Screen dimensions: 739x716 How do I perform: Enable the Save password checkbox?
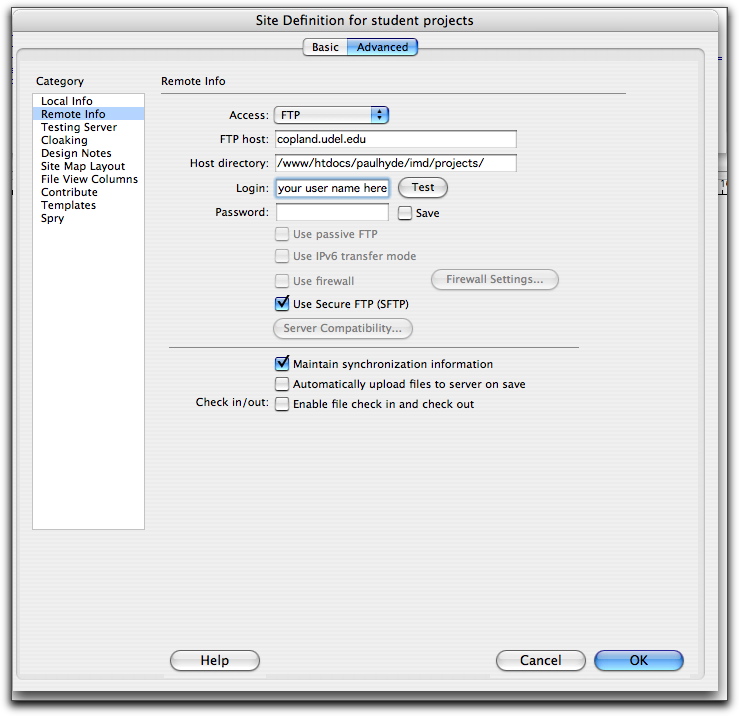point(405,213)
